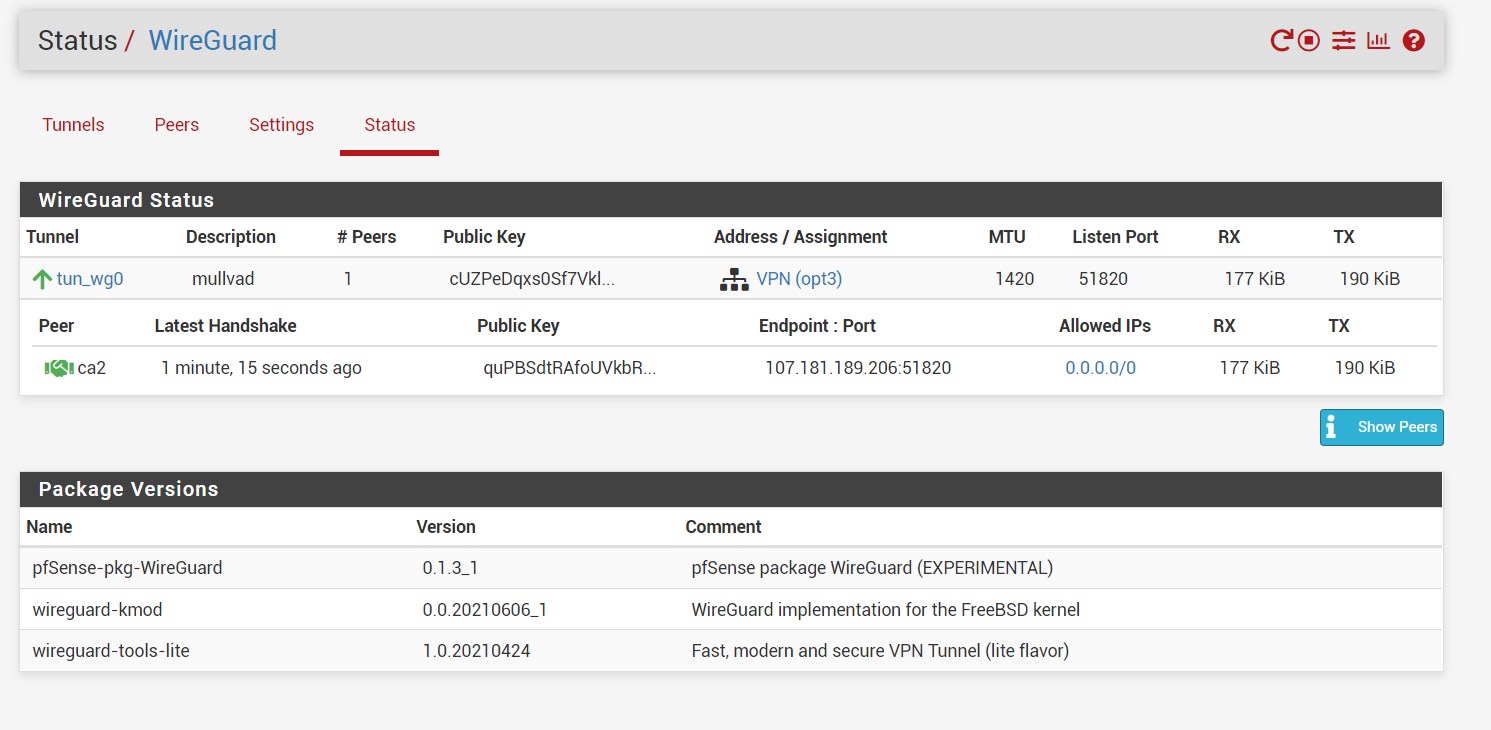Viewport: 1491px width, 730px height.
Task: Click the wireguard-tools-lite package name
Action: (x=111, y=651)
